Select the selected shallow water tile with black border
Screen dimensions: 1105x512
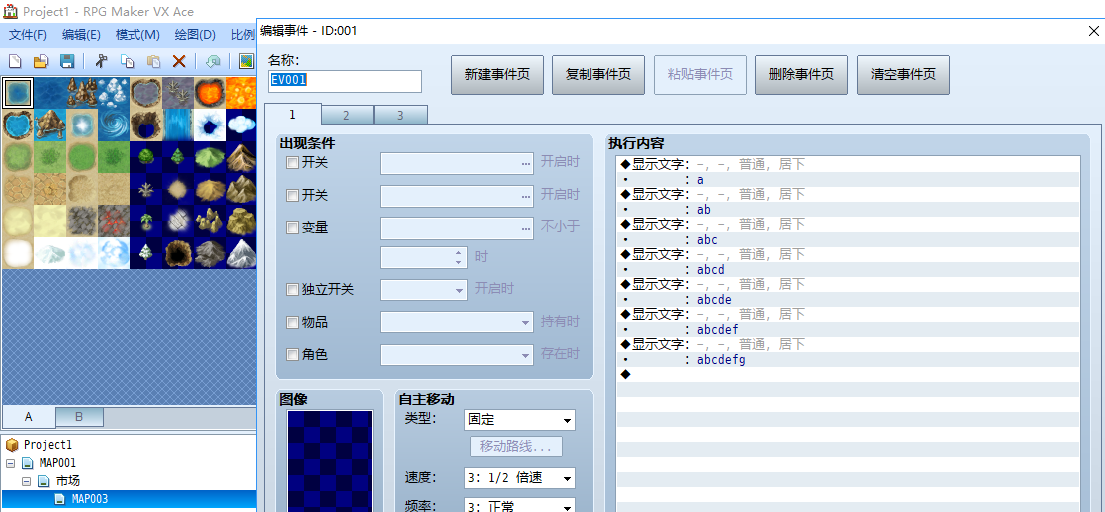tap(18, 92)
